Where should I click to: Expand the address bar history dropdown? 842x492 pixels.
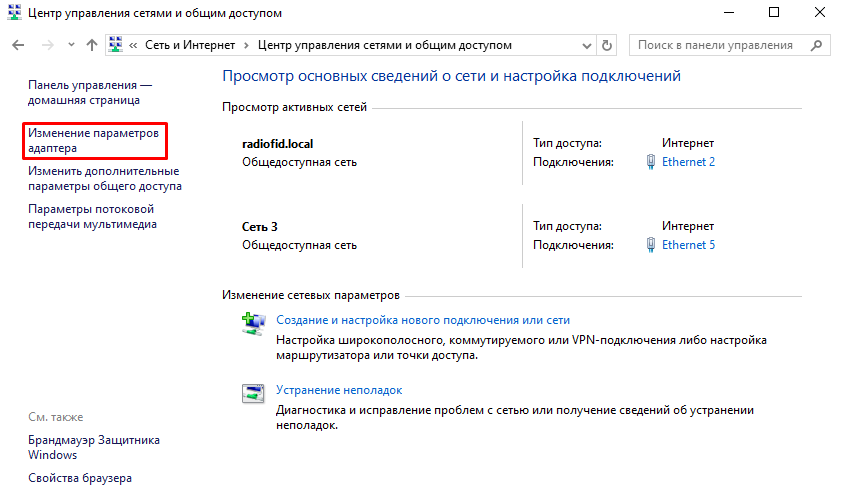(x=587, y=45)
